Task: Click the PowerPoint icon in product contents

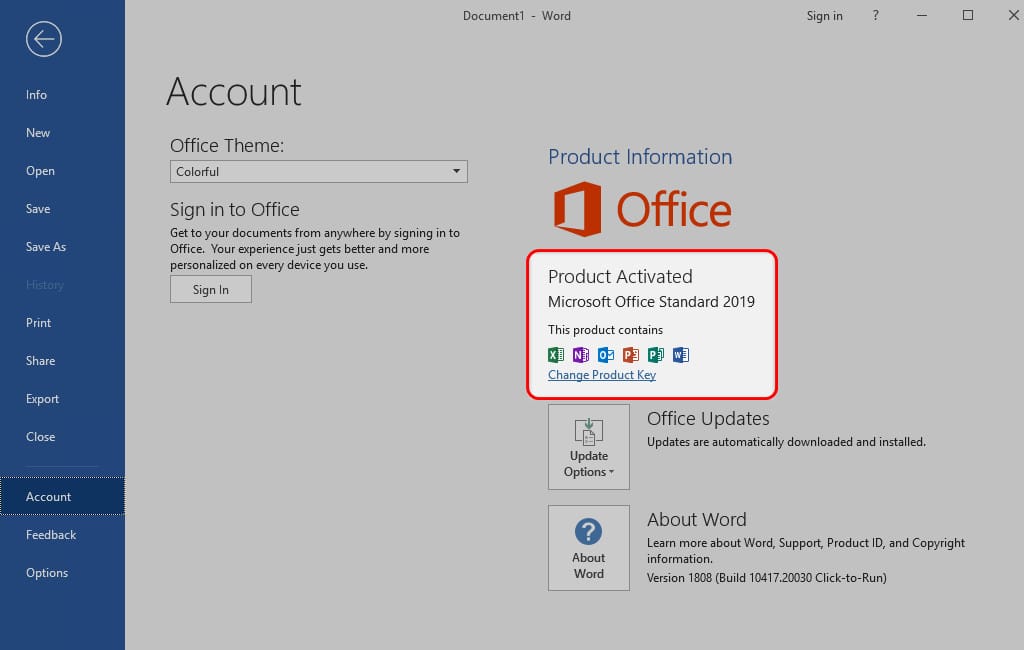Action: (631, 355)
